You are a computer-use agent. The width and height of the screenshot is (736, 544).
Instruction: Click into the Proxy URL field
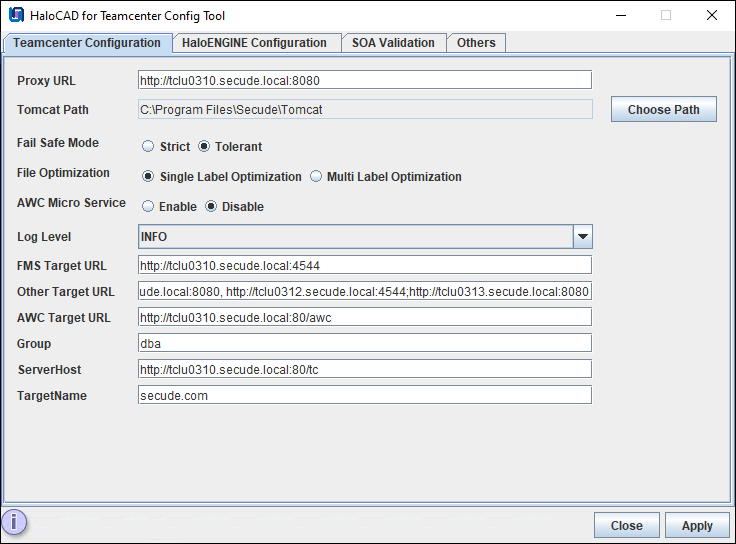(x=365, y=80)
